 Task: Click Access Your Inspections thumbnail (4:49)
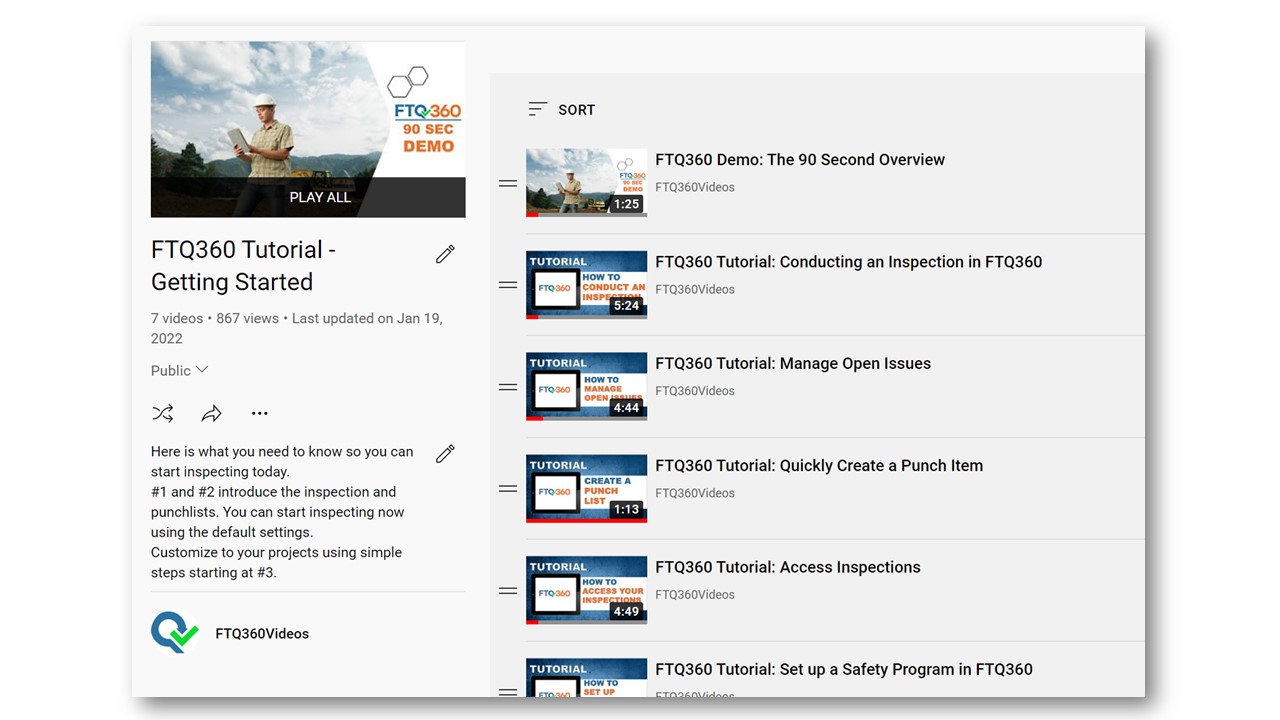coord(586,590)
